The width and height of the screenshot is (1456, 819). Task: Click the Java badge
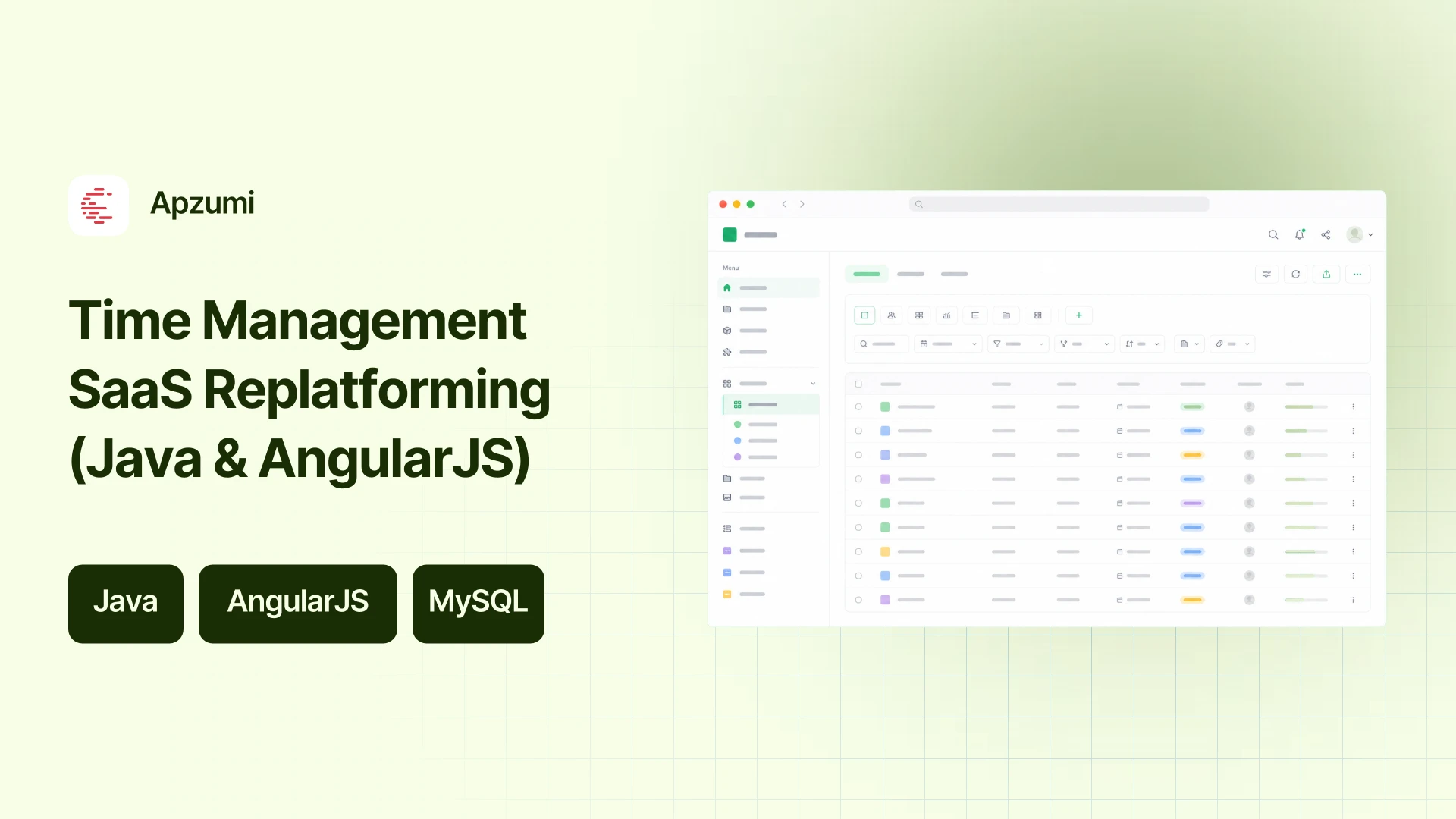click(x=126, y=604)
